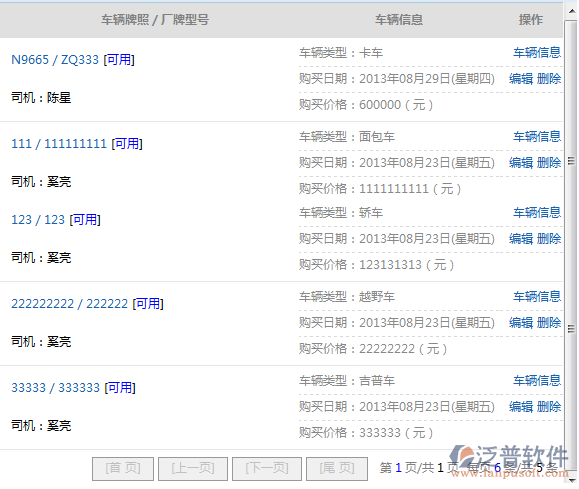Screen dimensions: 579x489
Task: Click 车辆信息 link for the 卡车 row
Action: (537, 52)
